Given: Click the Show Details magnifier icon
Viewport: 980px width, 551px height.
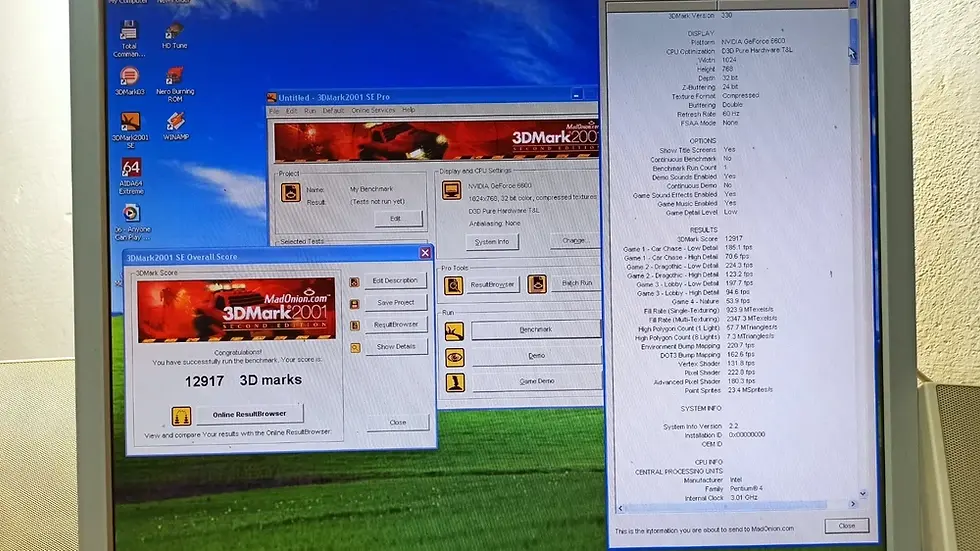Looking at the screenshot, I should [x=355, y=347].
